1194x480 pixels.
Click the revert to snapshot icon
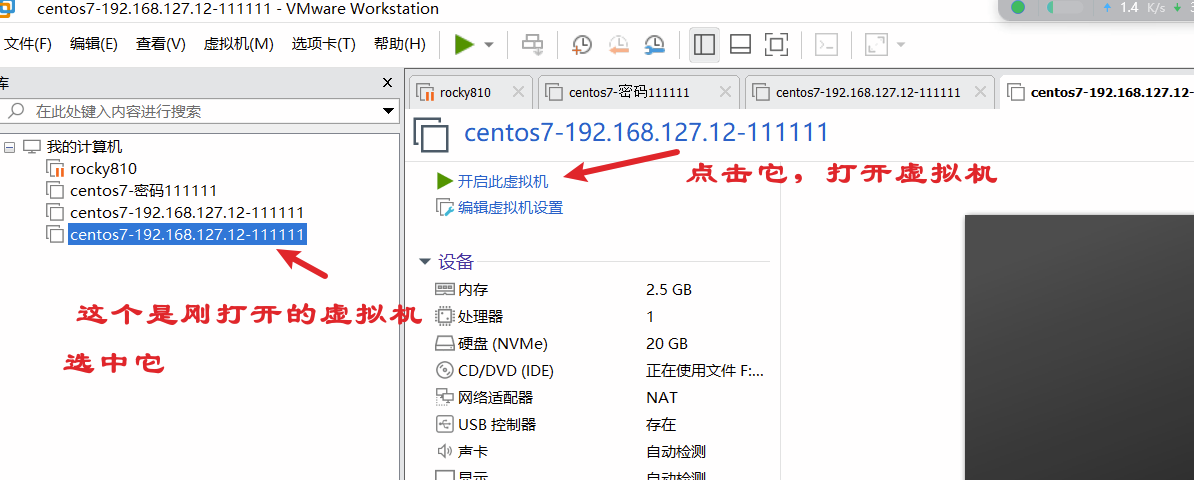[618, 45]
